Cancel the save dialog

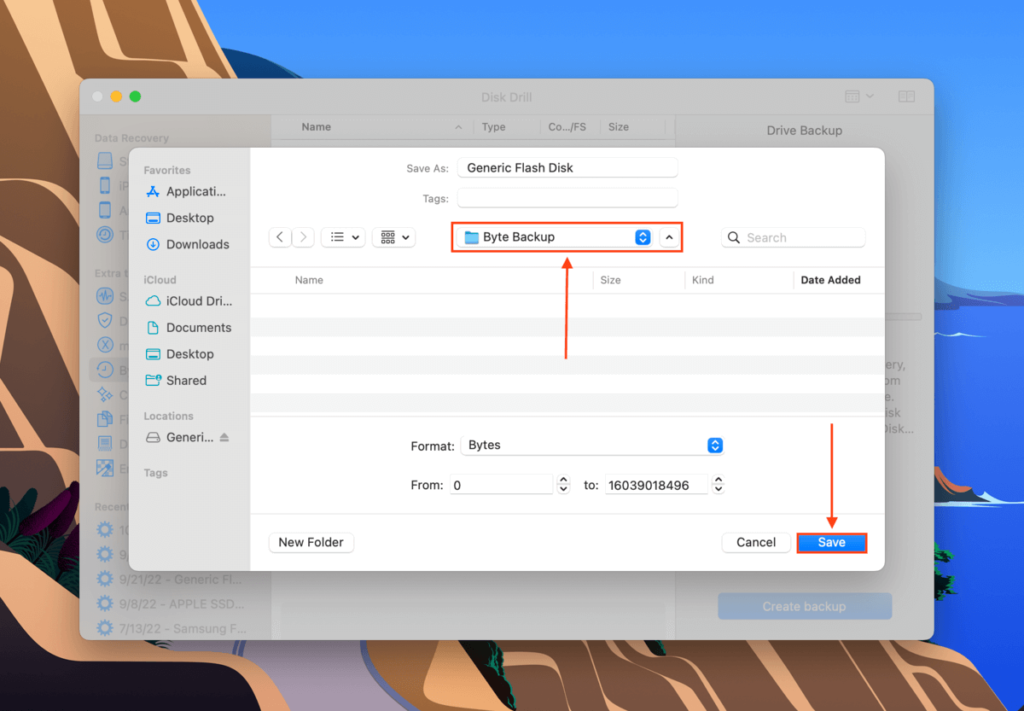coord(756,542)
